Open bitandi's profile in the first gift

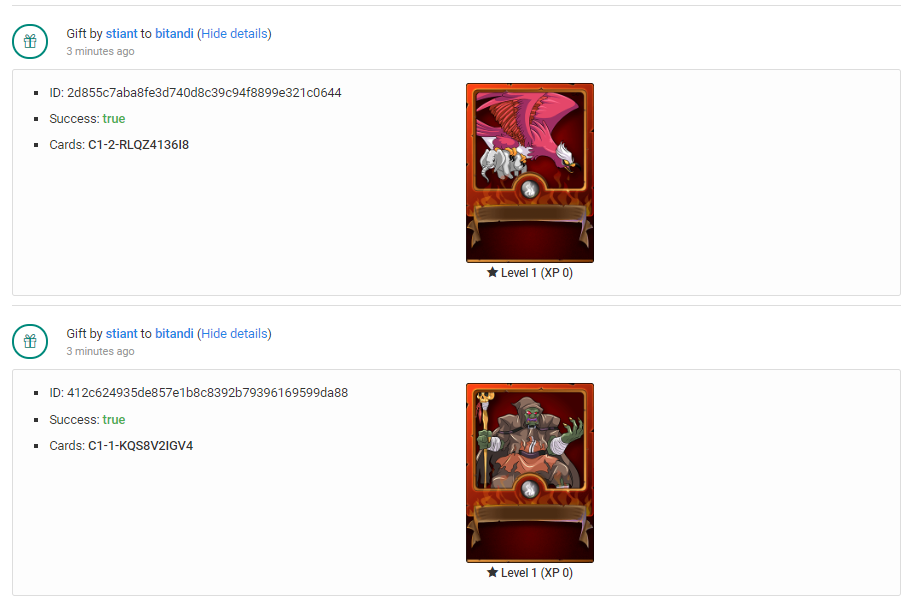pyautogui.click(x=174, y=34)
